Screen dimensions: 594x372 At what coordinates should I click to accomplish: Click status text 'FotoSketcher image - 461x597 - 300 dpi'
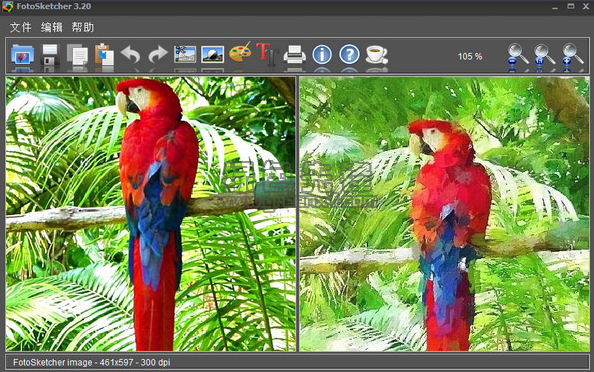91,362
